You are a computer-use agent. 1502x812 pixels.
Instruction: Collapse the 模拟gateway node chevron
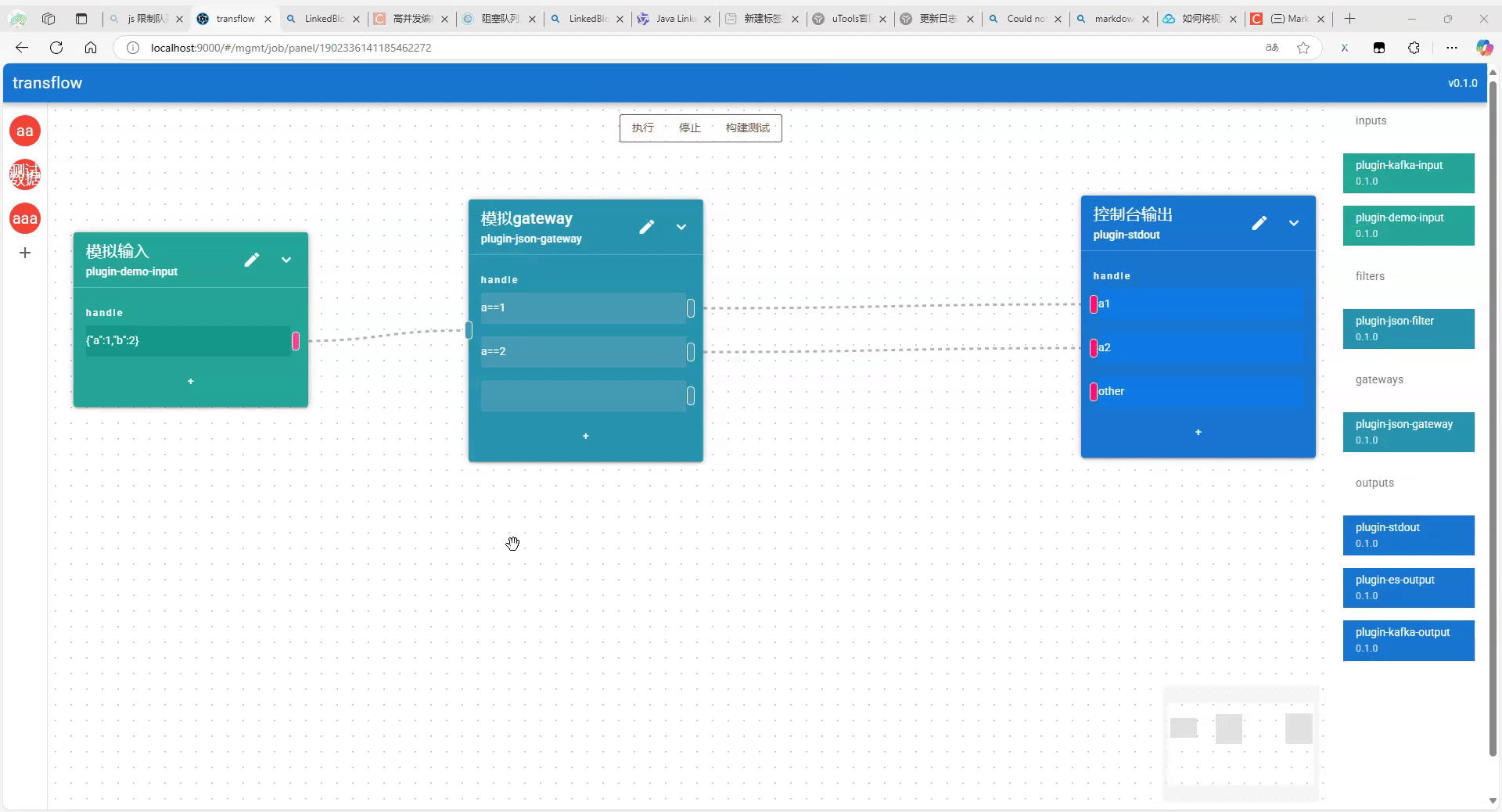click(681, 227)
